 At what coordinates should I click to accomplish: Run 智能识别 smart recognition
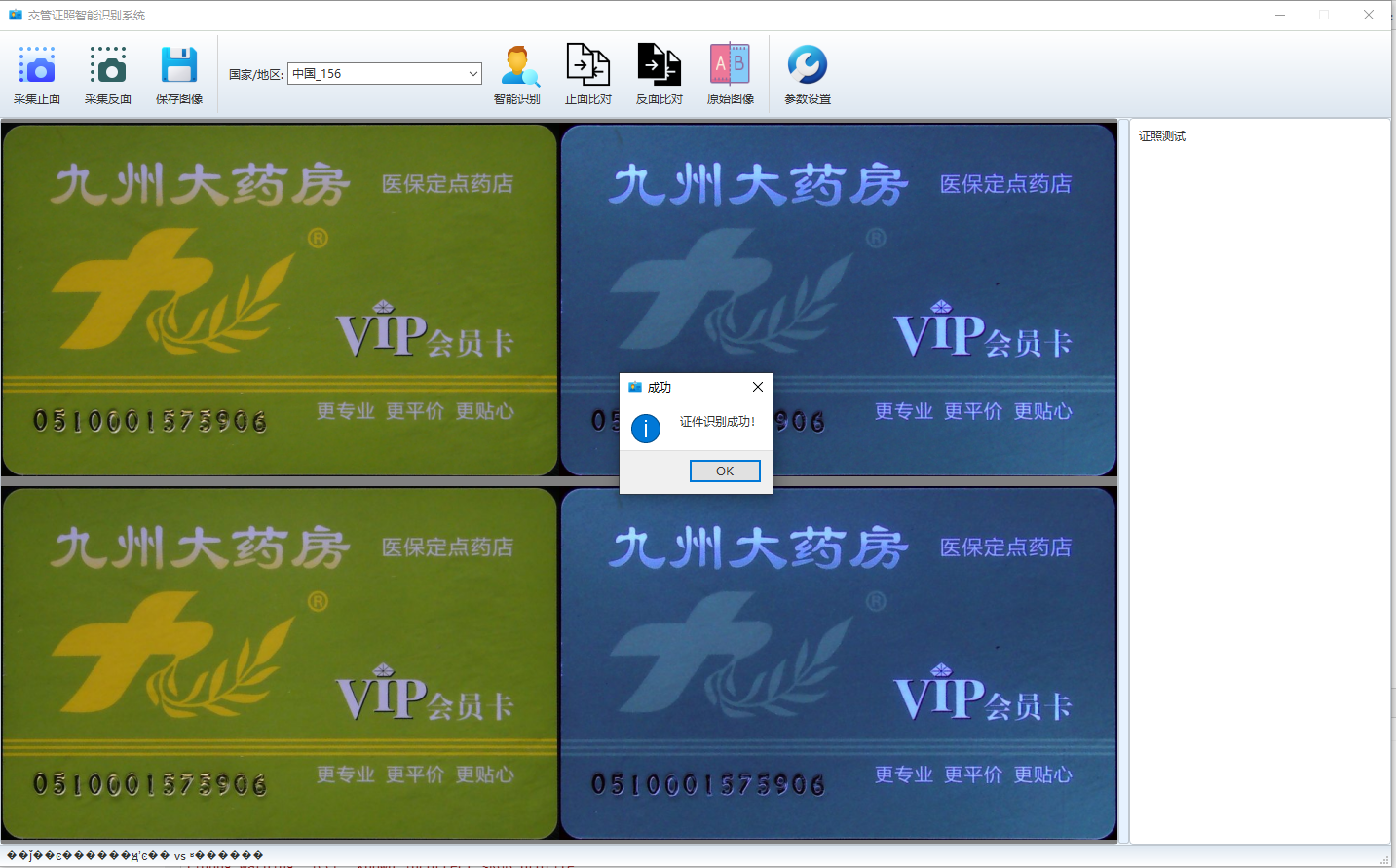click(517, 75)
